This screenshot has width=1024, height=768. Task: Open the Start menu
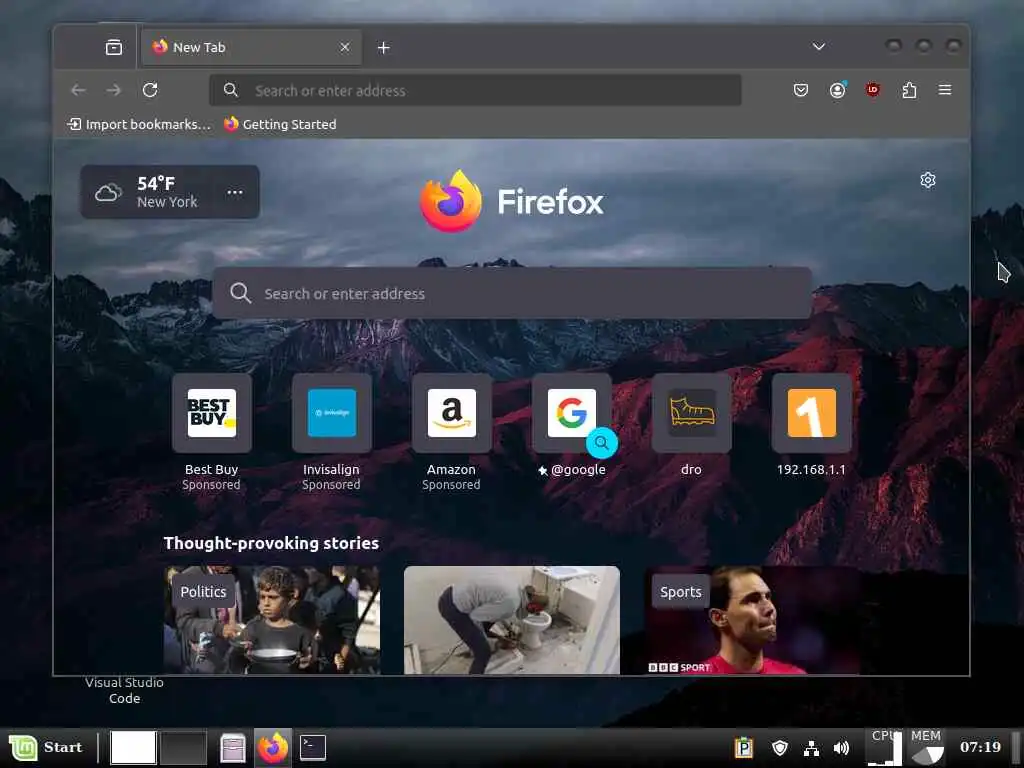[x=46, y=747]
